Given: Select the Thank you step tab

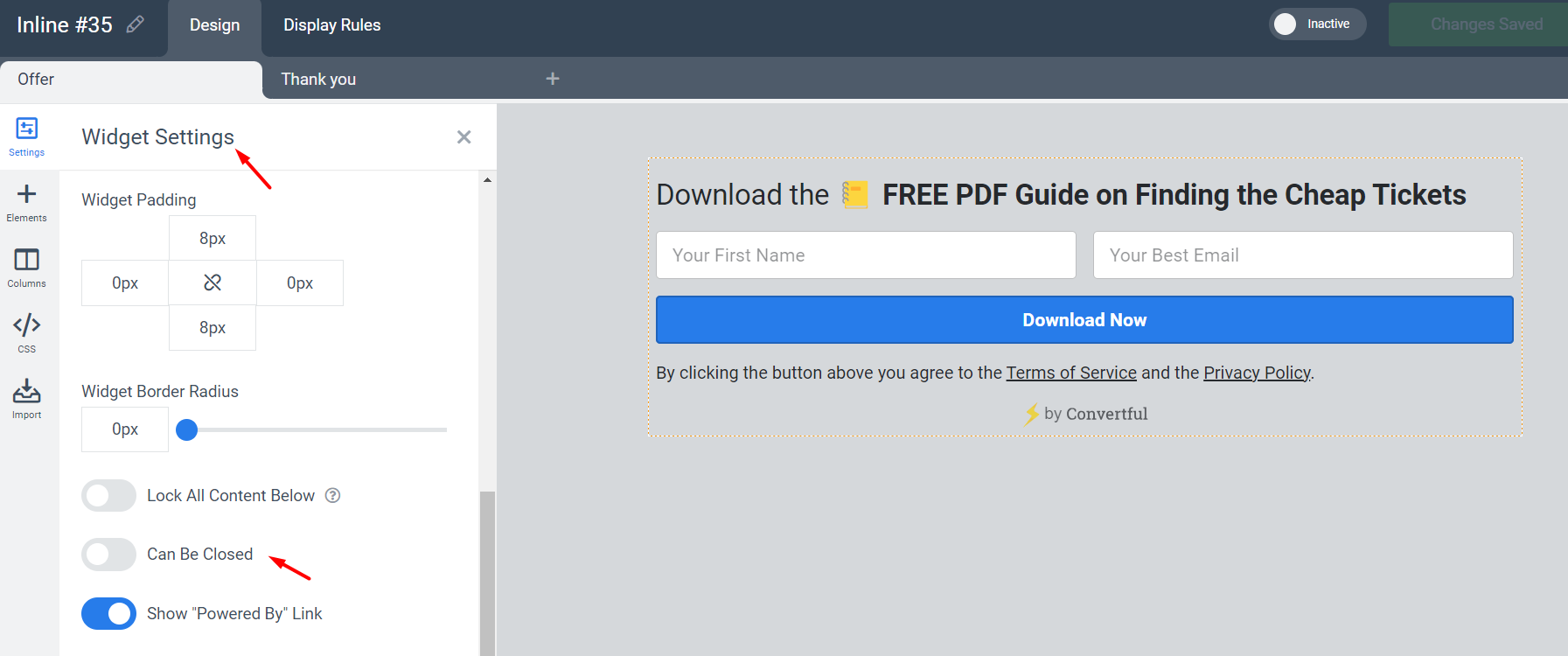Looking at the screenshot, I should (318, 80).
